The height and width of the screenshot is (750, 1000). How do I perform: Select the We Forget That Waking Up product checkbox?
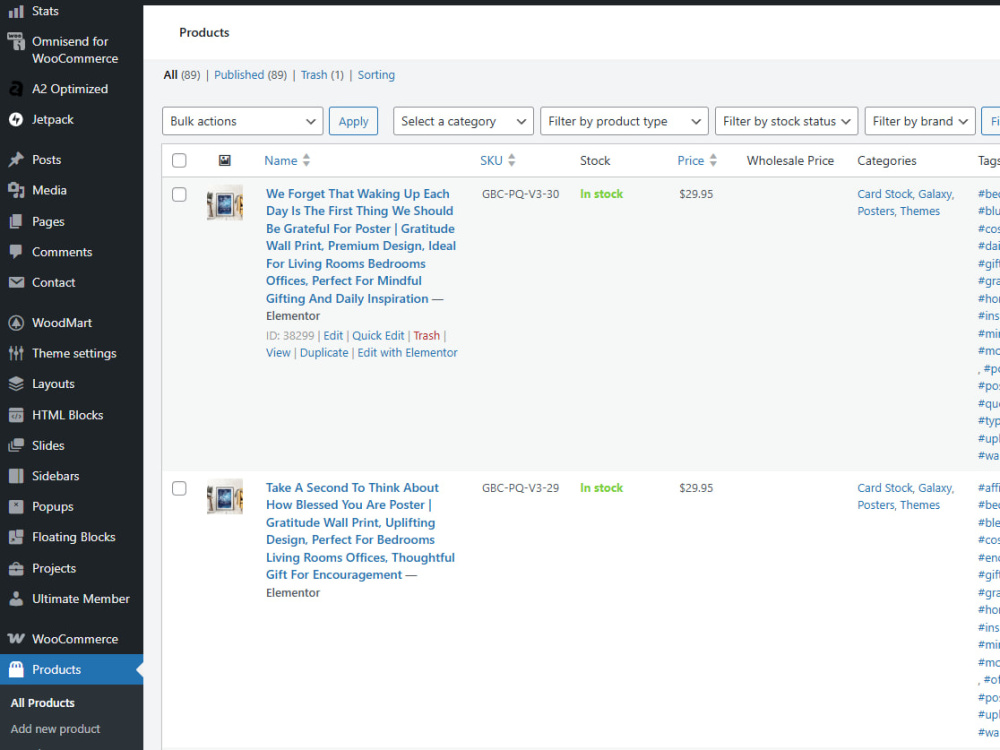[x=179, y=194]
